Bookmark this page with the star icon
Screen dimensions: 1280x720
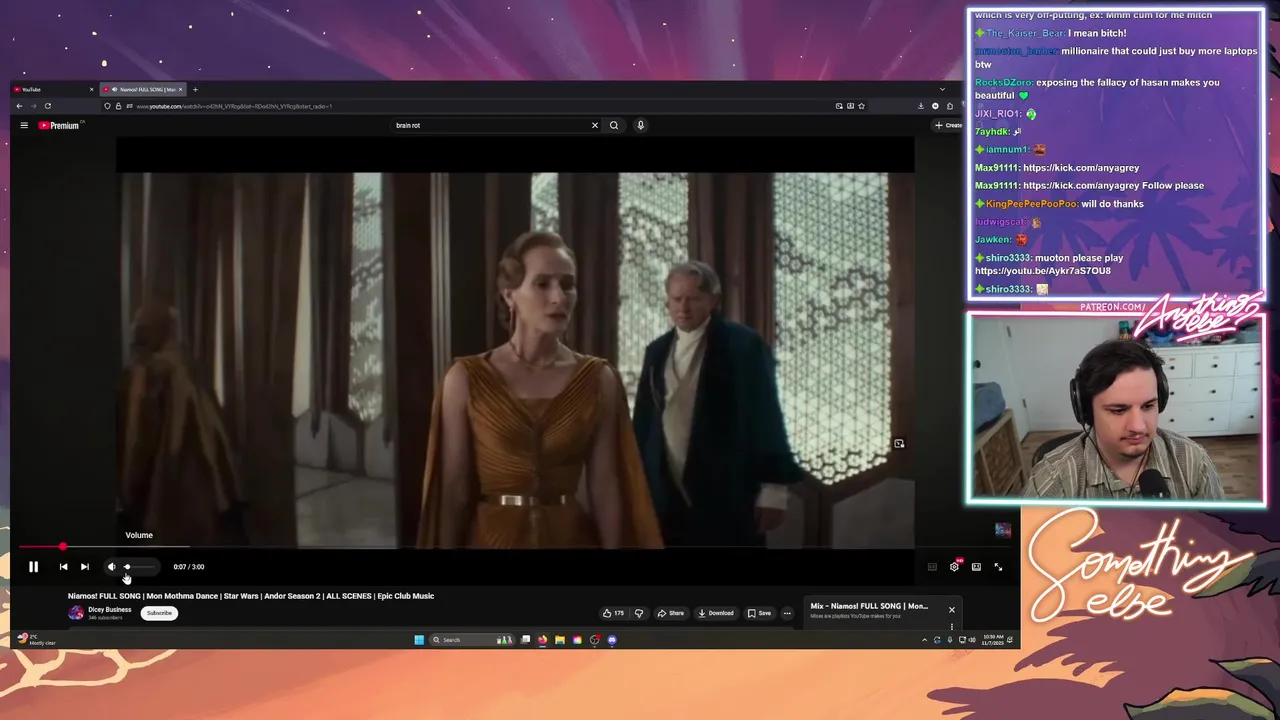pyautogui.click(x=861, y=106)
